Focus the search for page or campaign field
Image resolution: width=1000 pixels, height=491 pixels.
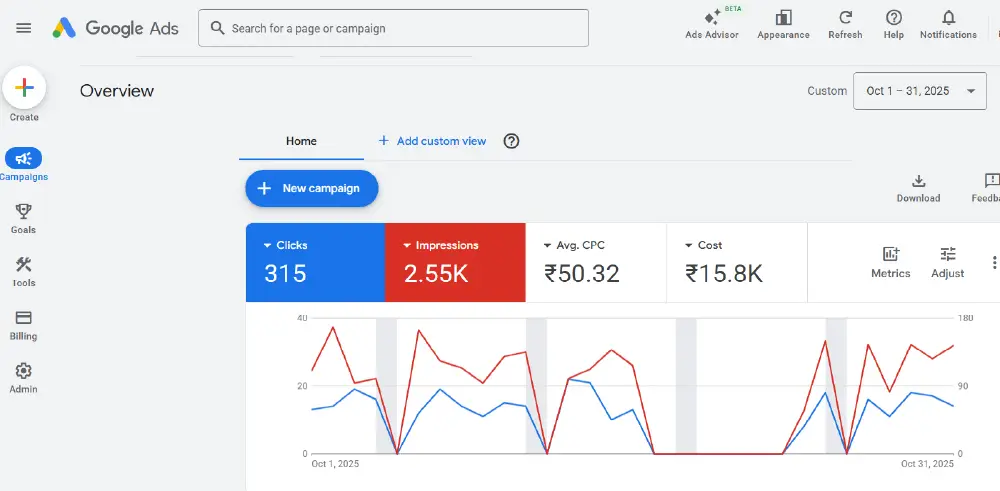click(393, 28)
